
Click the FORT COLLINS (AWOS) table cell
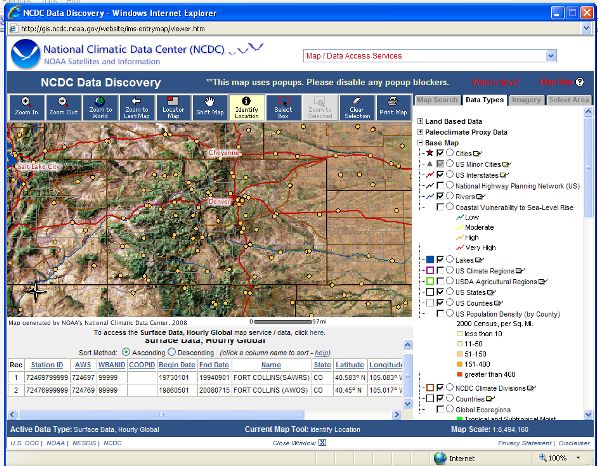pyautogui.click(x=271, y=390)
